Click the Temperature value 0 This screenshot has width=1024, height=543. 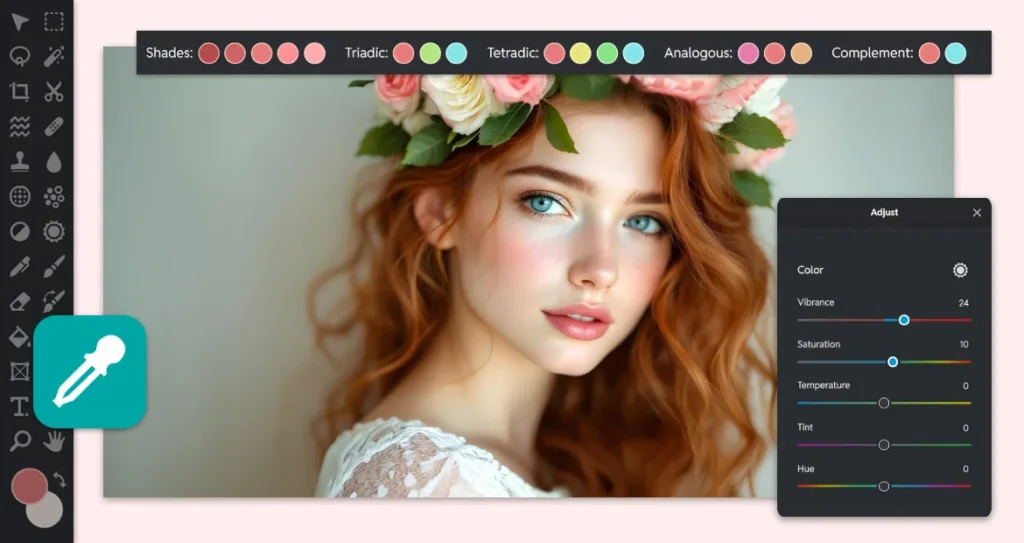965,386
